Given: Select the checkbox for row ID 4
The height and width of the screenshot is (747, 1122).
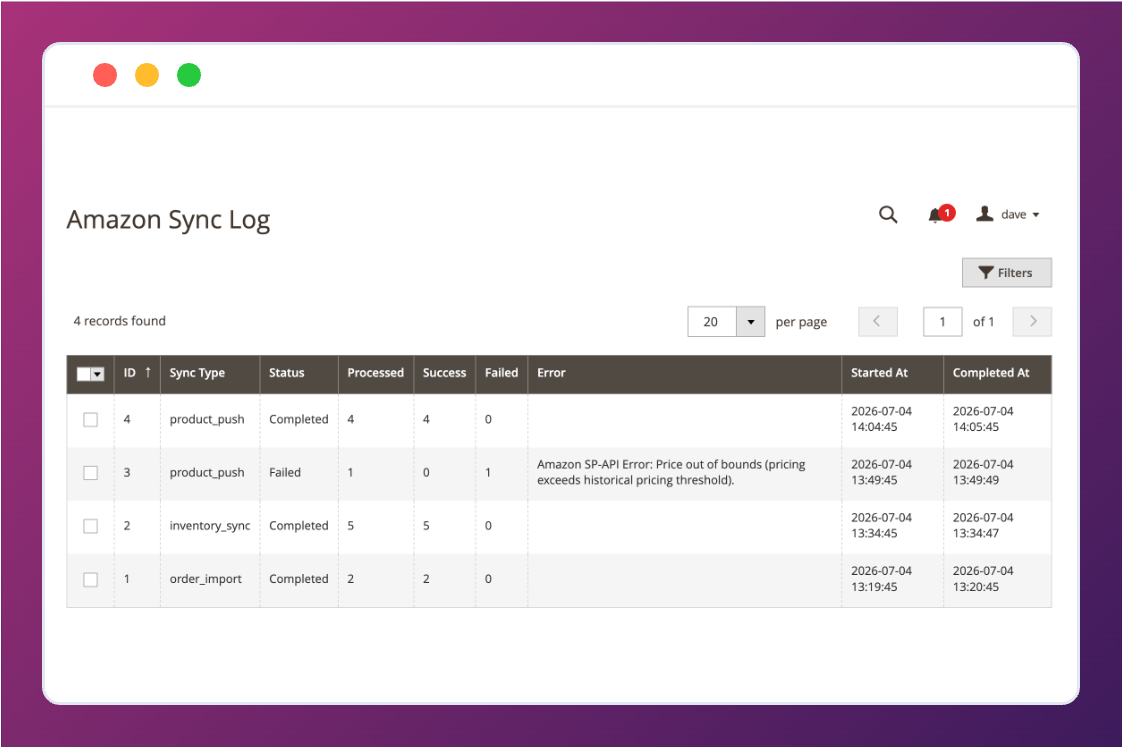Looking at the screenshot, I should (x=90, y=419).
